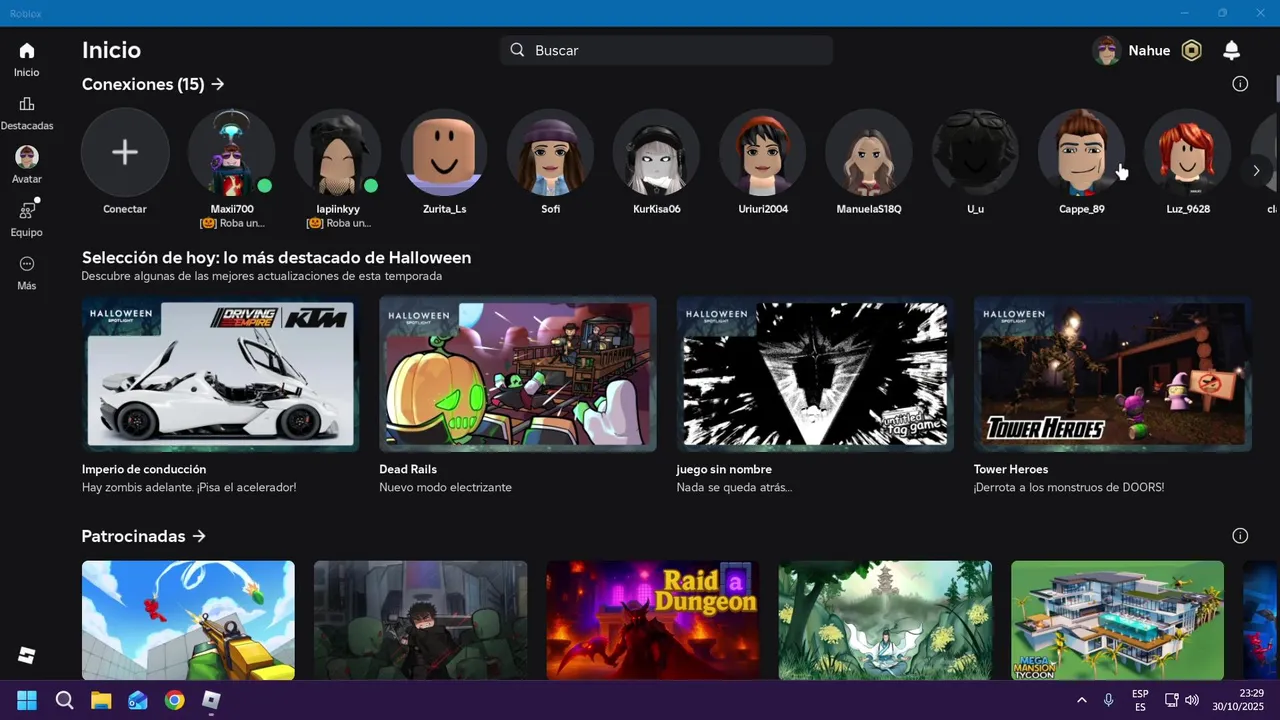Open Windows taskbar search

[64, 700]
